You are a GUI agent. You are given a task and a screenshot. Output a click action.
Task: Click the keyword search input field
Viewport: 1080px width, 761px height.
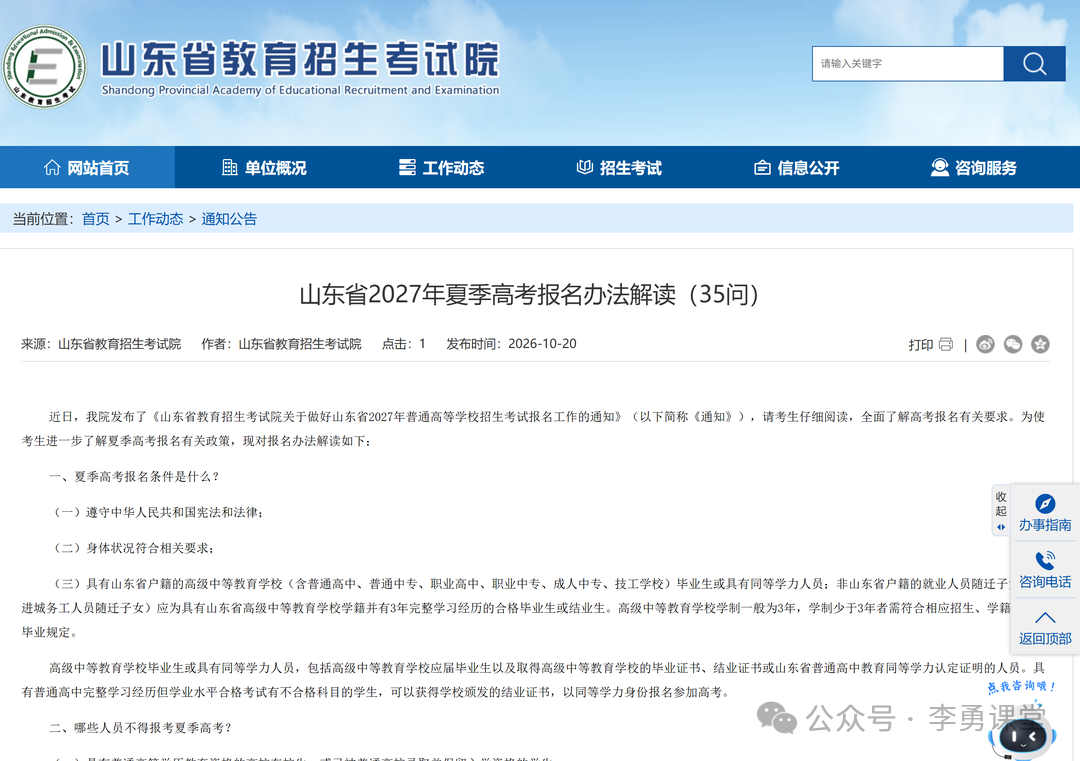coord(908,64)
